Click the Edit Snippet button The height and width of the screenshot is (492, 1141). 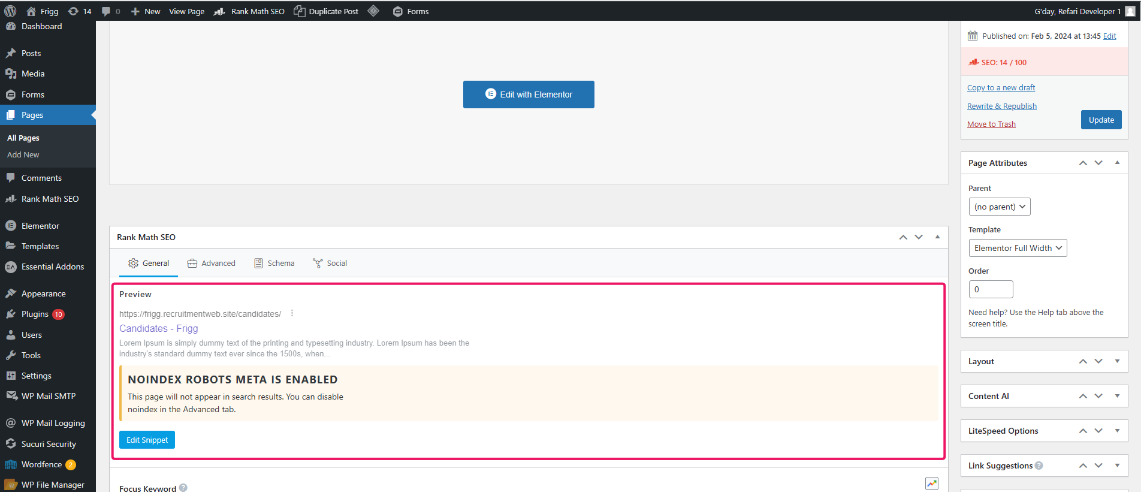pos(147,440)
